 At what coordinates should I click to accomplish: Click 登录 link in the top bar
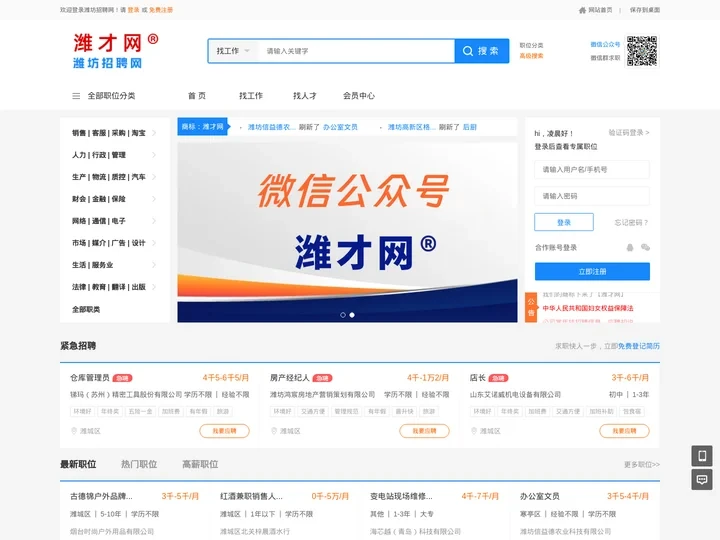[133, 10]
